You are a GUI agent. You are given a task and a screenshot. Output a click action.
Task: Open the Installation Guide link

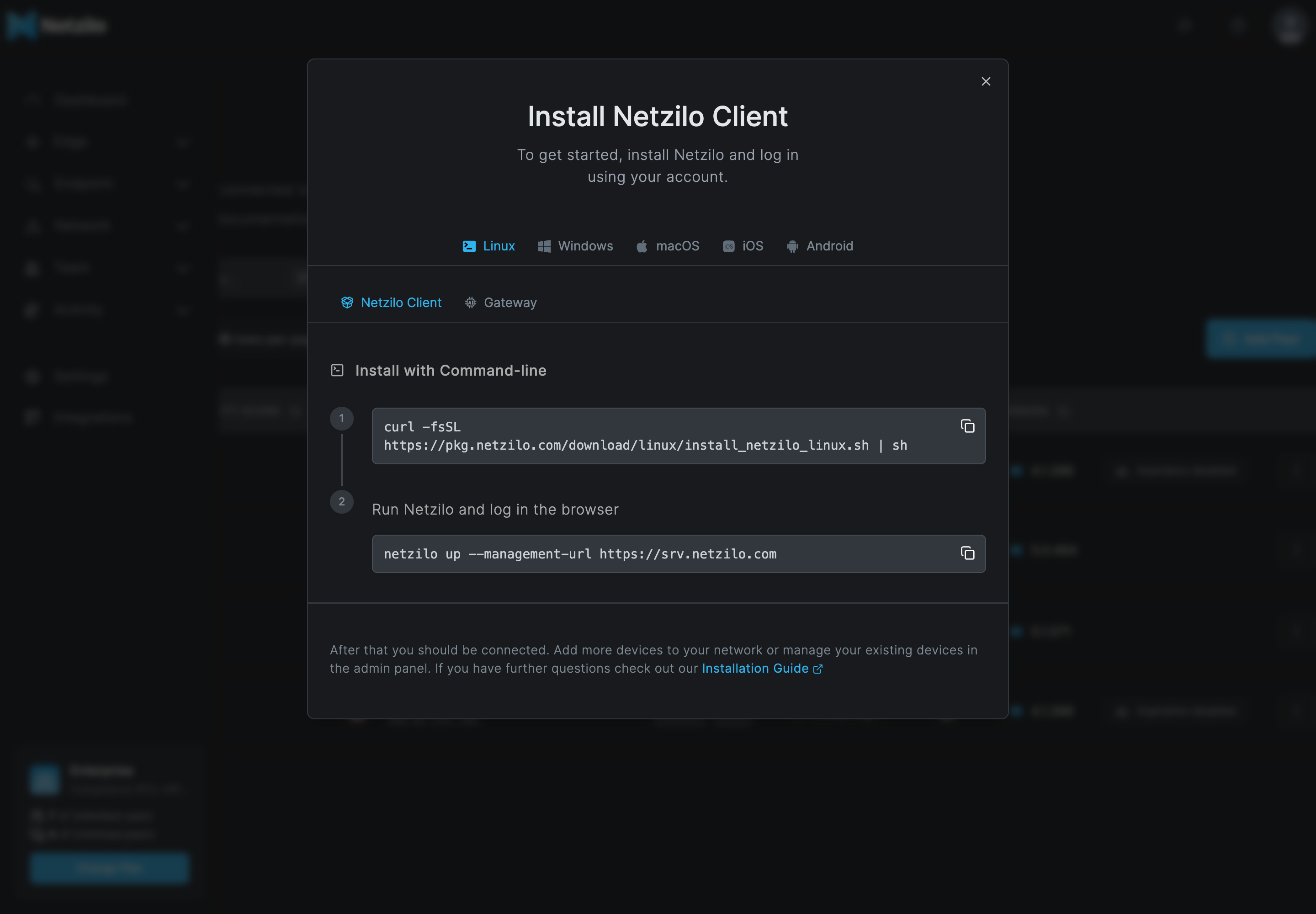pos(762,668)
